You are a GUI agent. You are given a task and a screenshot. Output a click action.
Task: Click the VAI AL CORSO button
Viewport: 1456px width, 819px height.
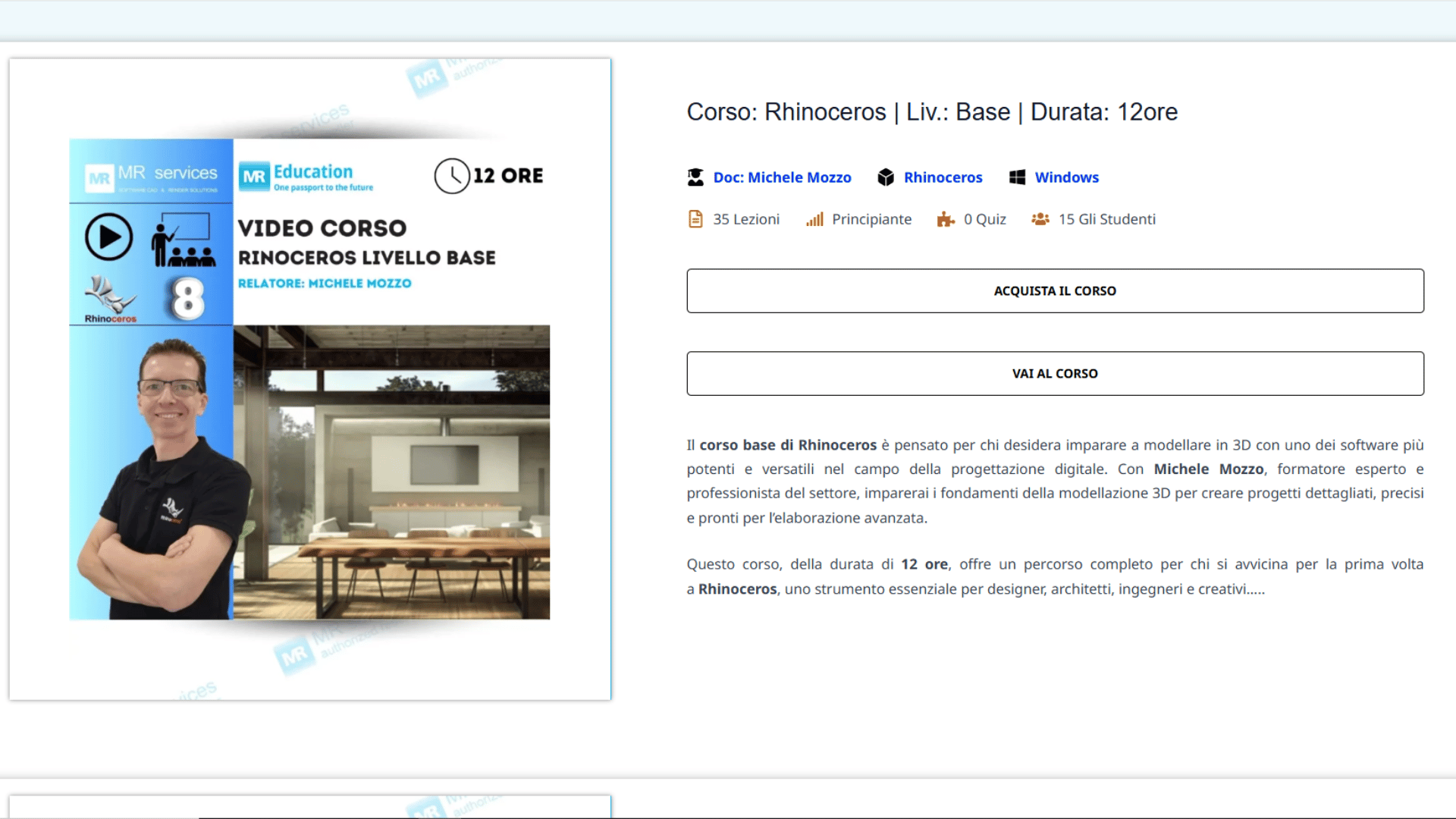tap(1055, 373)
